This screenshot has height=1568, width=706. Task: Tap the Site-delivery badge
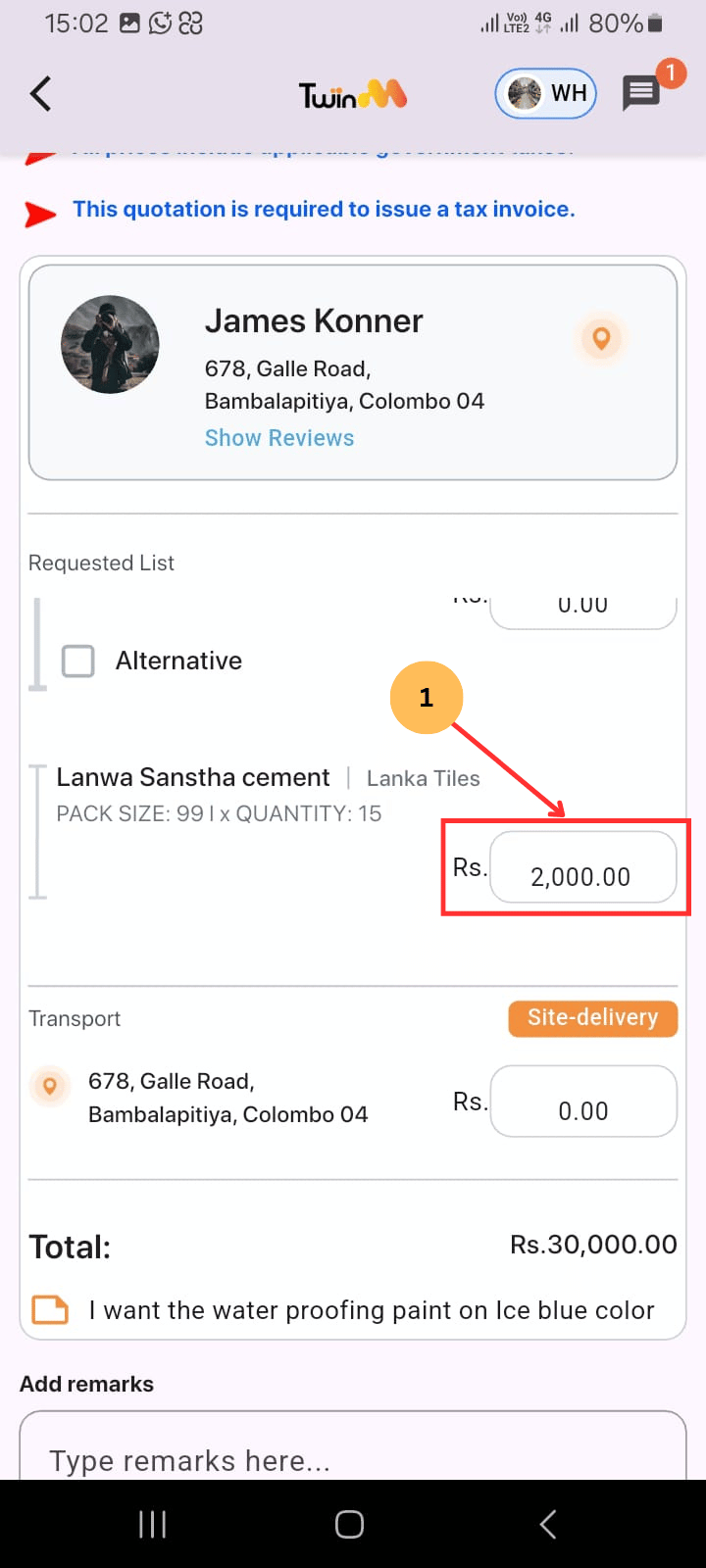pos(592,1017)
